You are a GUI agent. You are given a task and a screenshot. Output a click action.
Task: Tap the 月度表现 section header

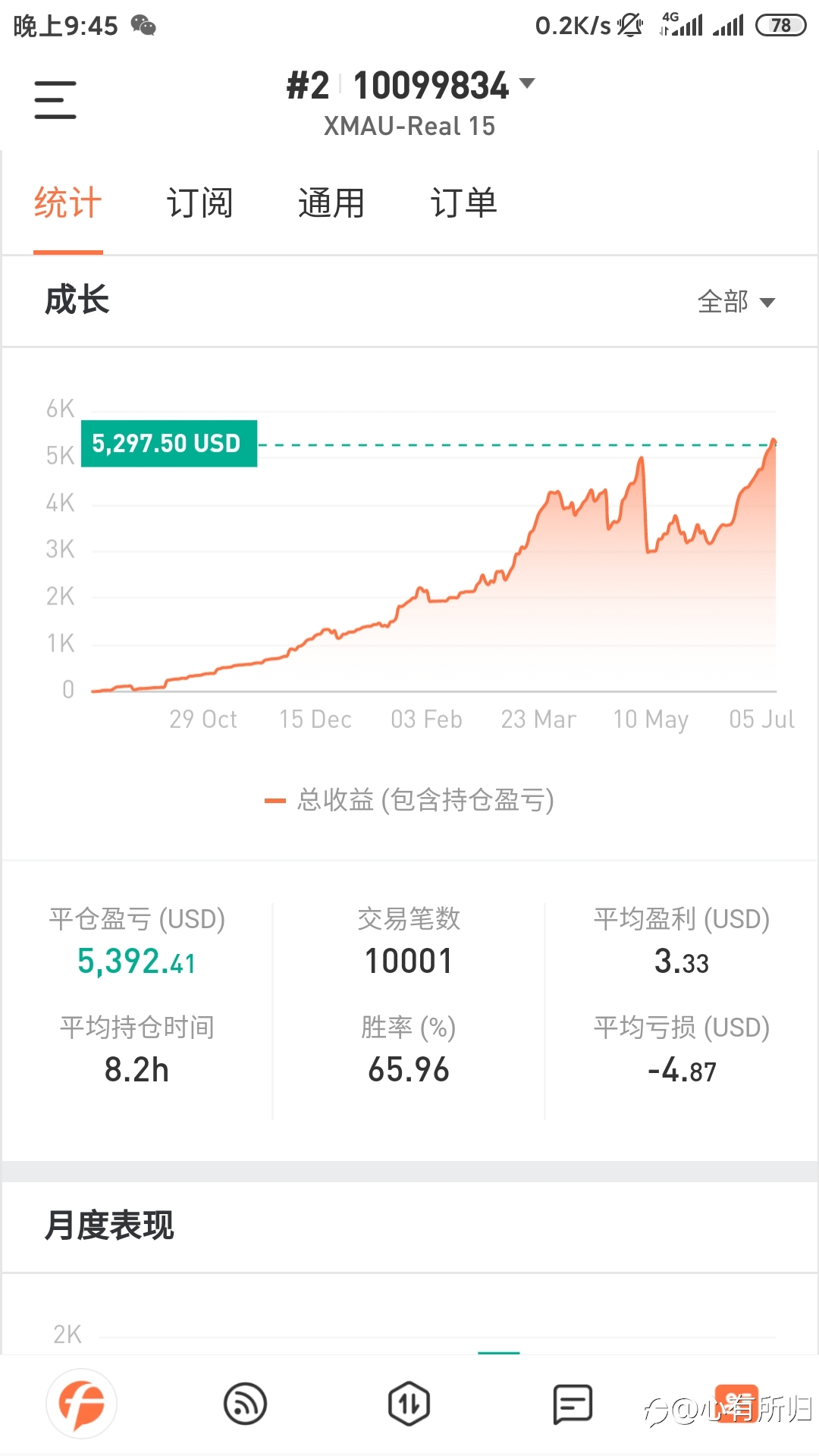click(109, 1225)
